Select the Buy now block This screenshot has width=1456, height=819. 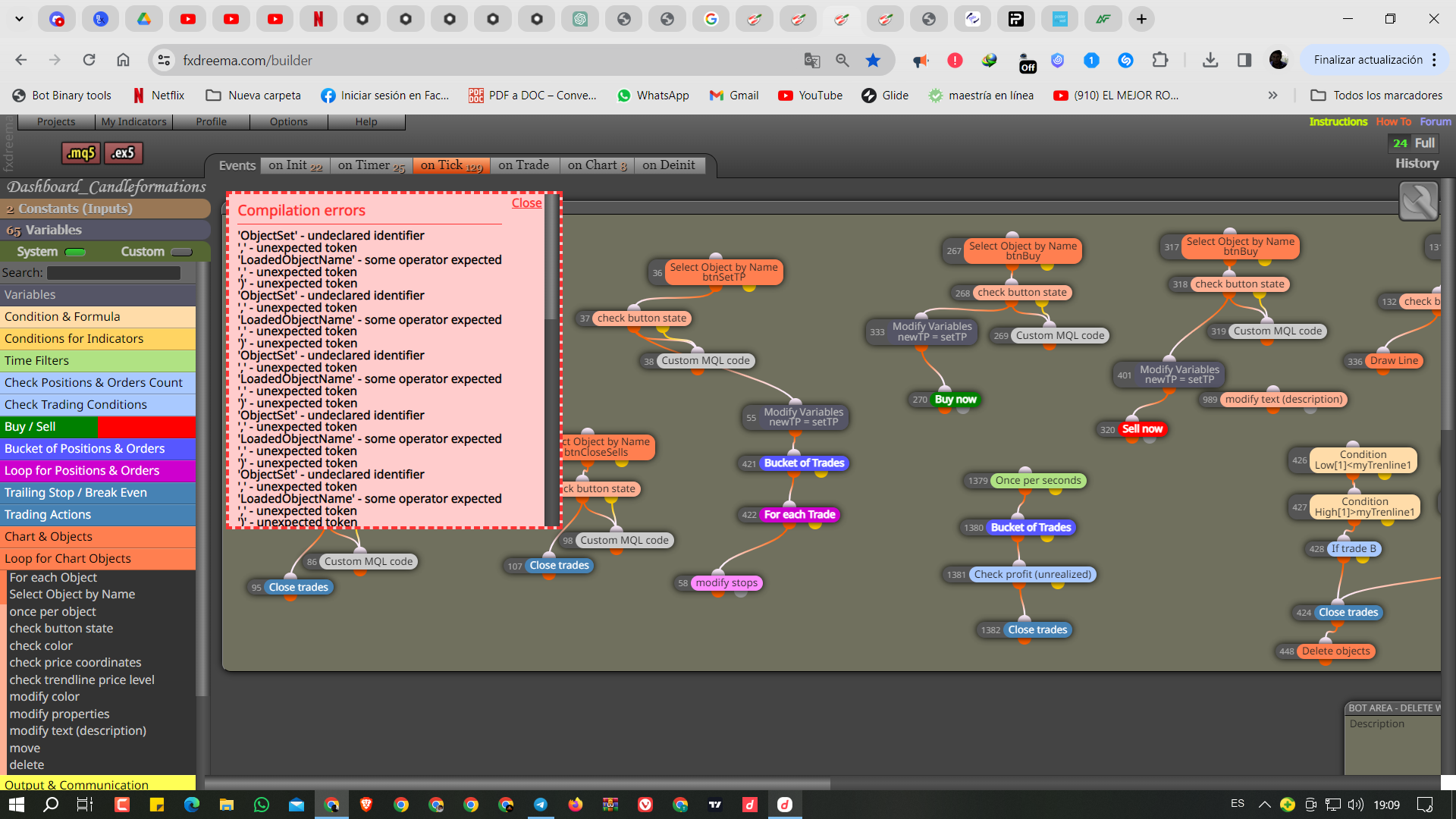(955, 400)
